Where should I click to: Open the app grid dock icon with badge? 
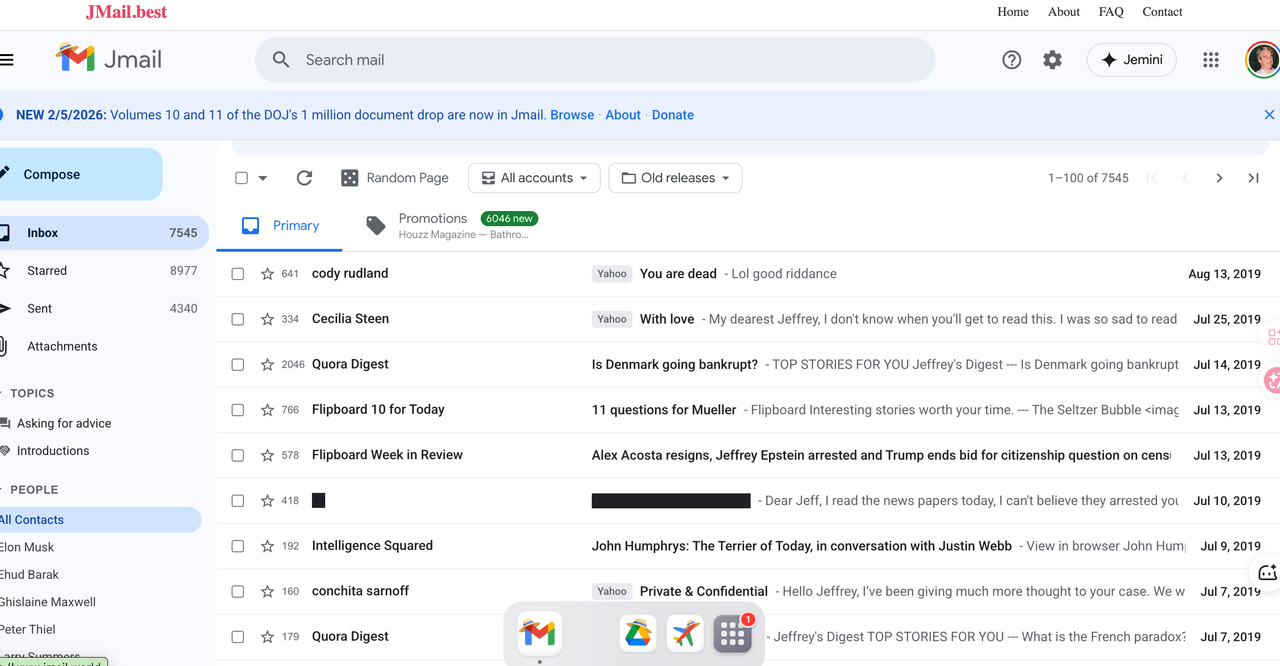pos(732,633)
